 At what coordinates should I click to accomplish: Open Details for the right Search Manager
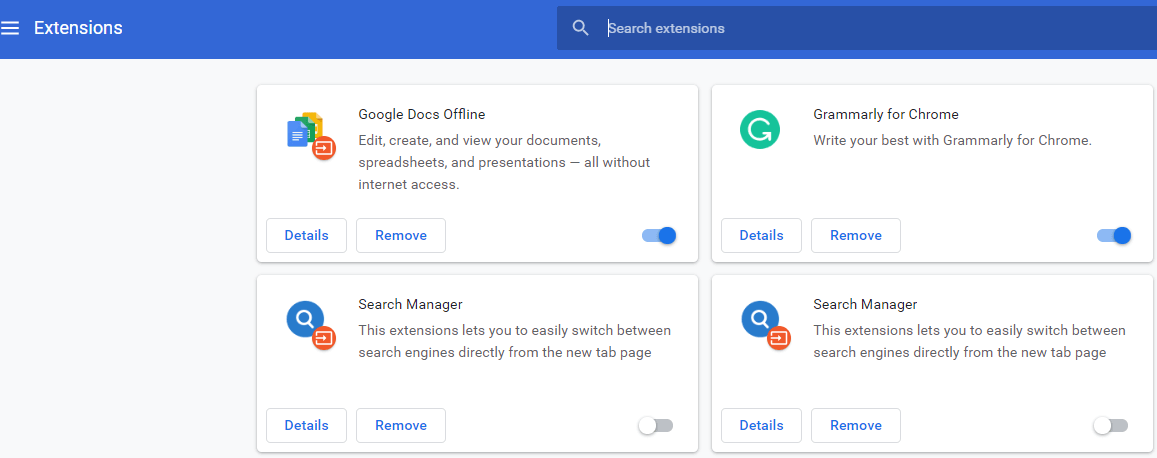coord(761,426)
